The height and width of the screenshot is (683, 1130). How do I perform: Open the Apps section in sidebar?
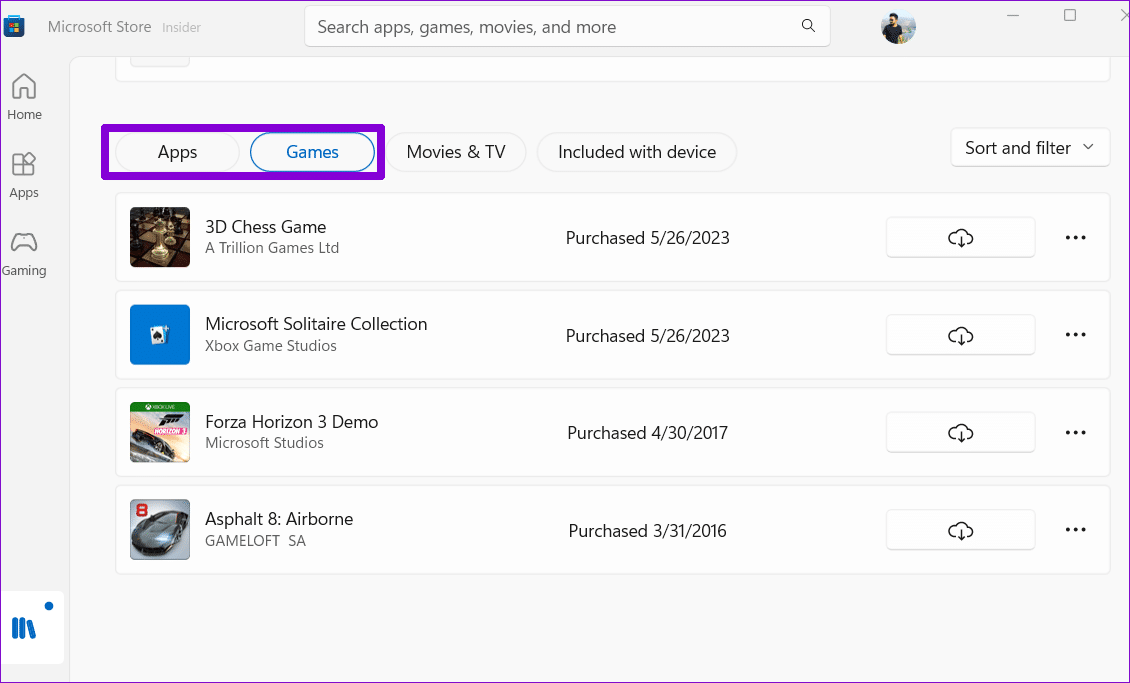(x=24, y=175)
